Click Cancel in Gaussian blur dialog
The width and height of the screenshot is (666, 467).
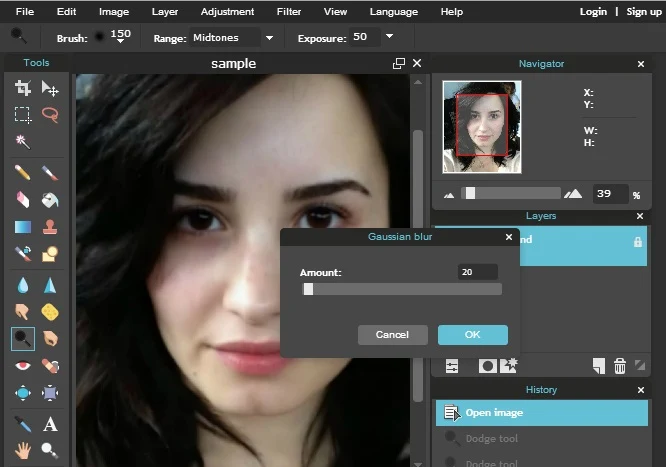(392, 335)
